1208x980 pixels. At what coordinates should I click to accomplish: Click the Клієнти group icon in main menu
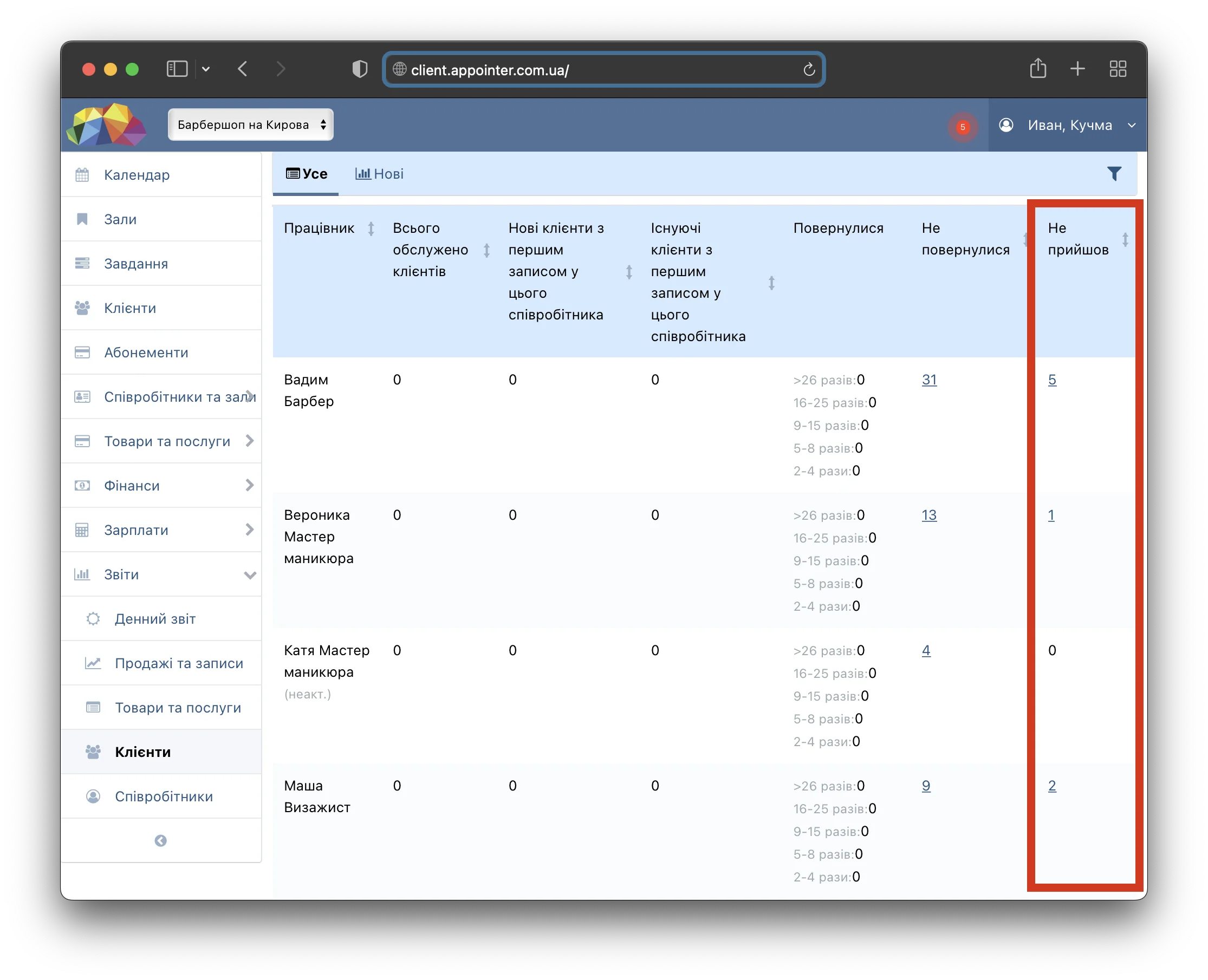[82, 308]
